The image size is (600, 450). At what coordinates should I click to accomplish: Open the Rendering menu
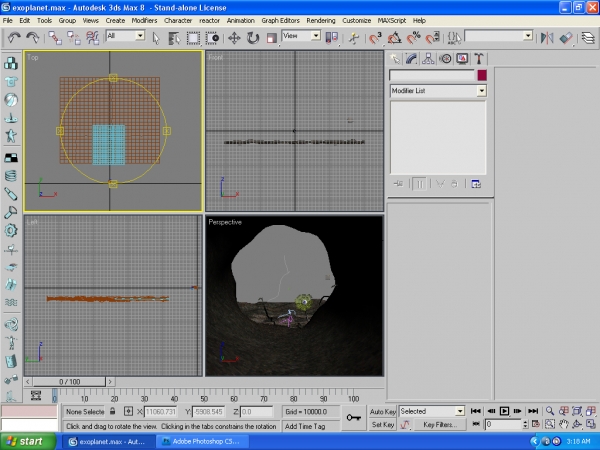(321, 20)
